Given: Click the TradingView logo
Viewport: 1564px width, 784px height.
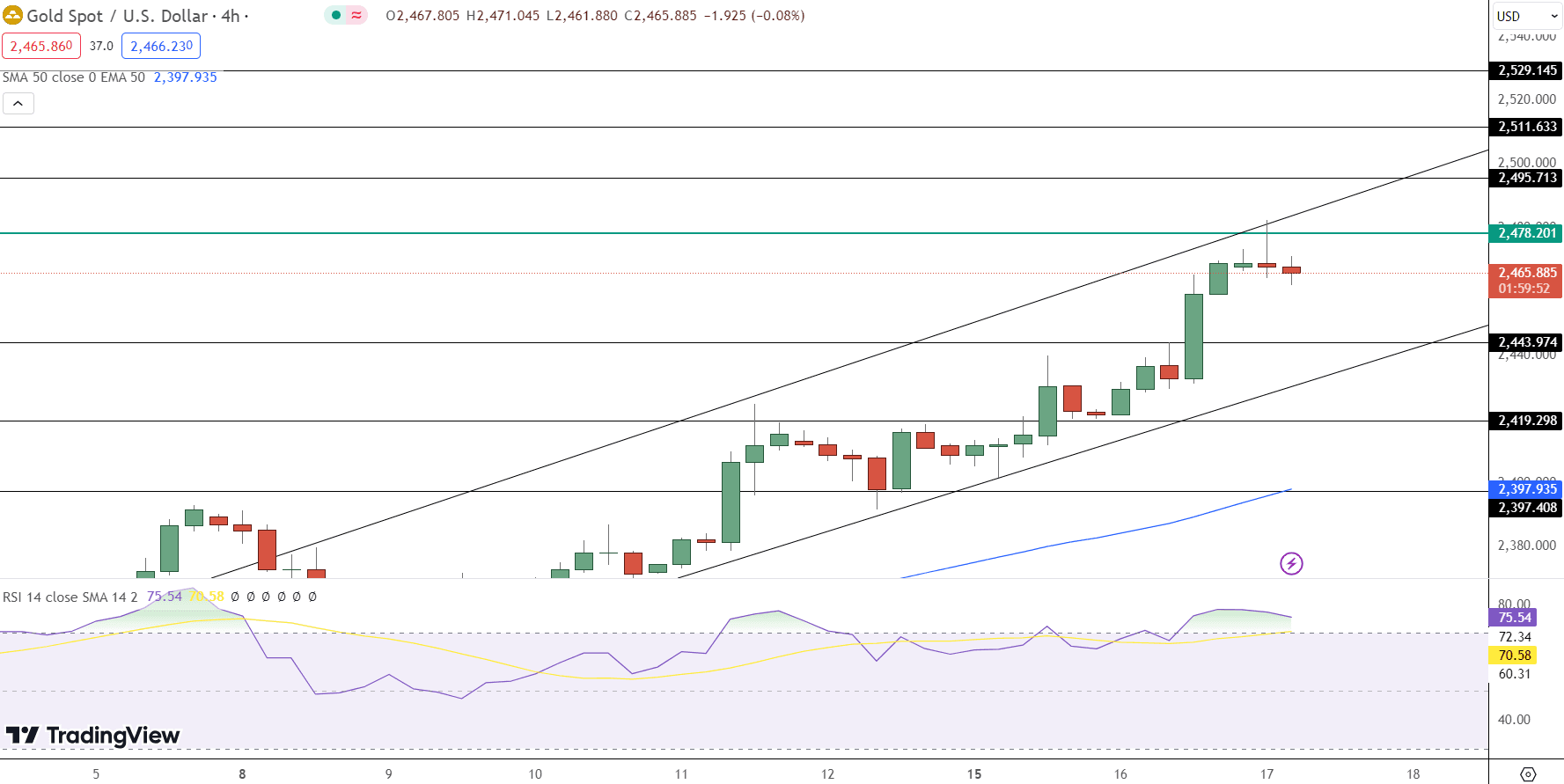Looking at the screenshot, I should pyautogui.click(x=92, y=735).
